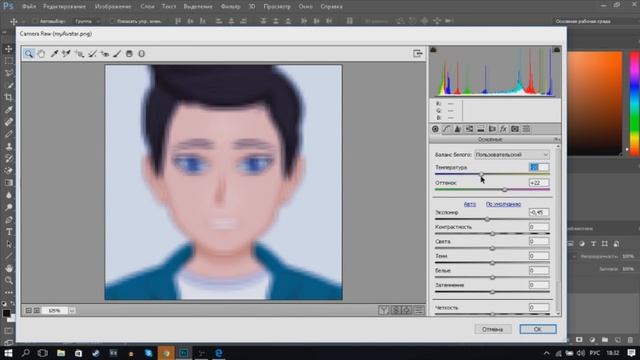Open the Image (Изображение) menu in Photoshop
This screenshot has width=640, height=360.
coord(113,7)
